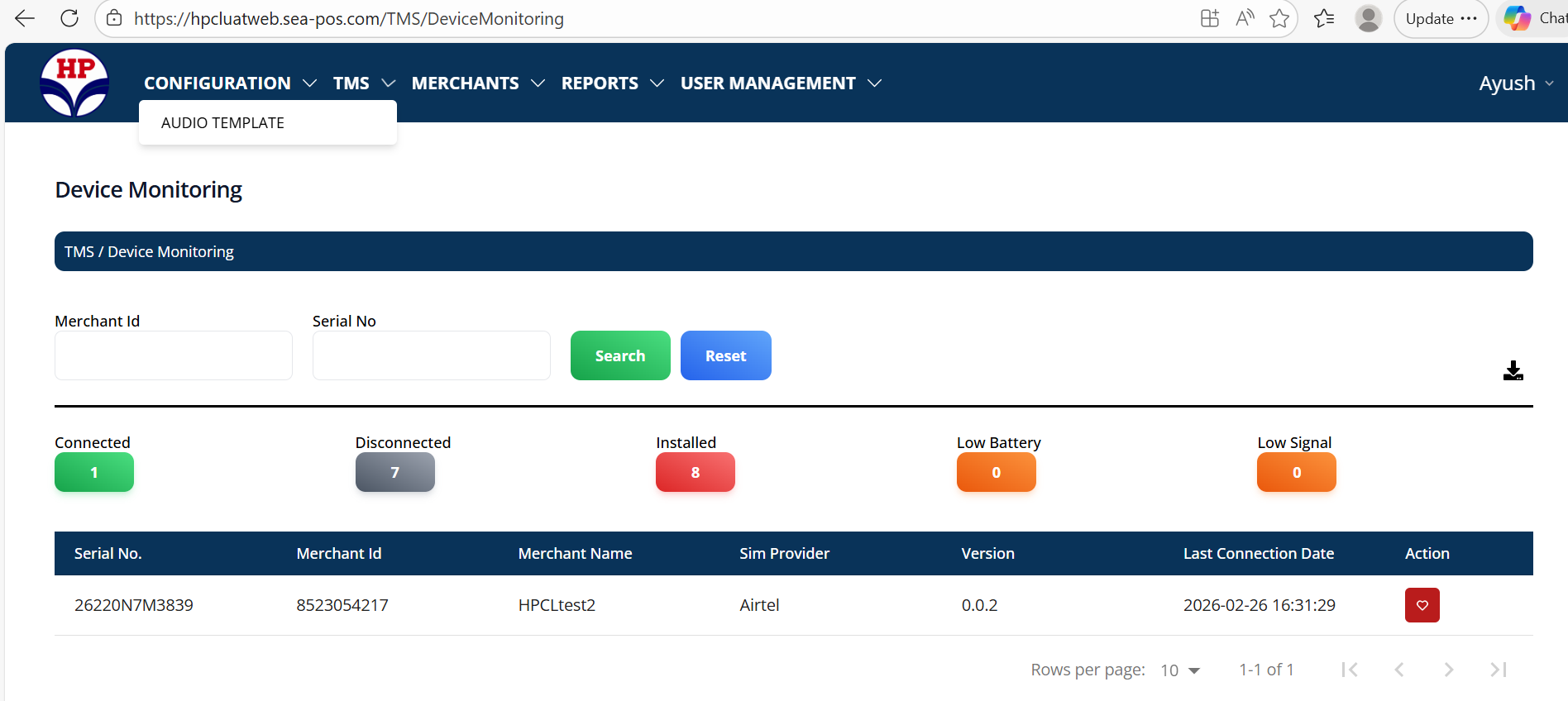Jump to last page of table

1498,670
